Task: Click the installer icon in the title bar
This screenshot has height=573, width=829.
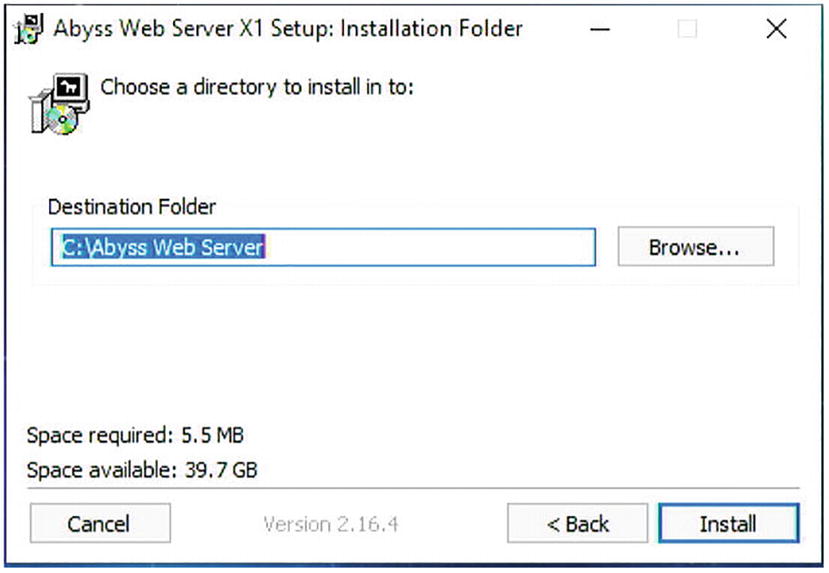Action: click(30, 29)
